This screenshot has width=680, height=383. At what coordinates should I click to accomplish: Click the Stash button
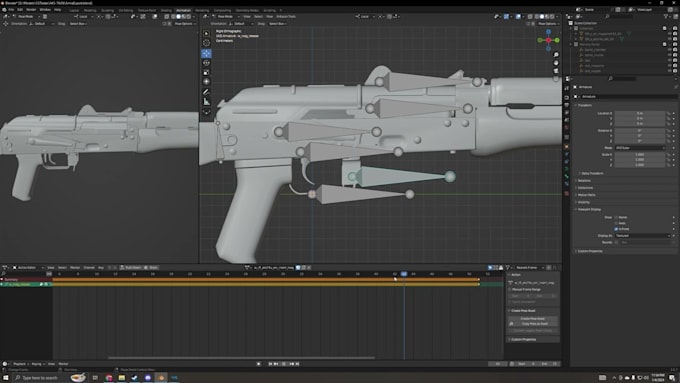(x=151, y=268)
